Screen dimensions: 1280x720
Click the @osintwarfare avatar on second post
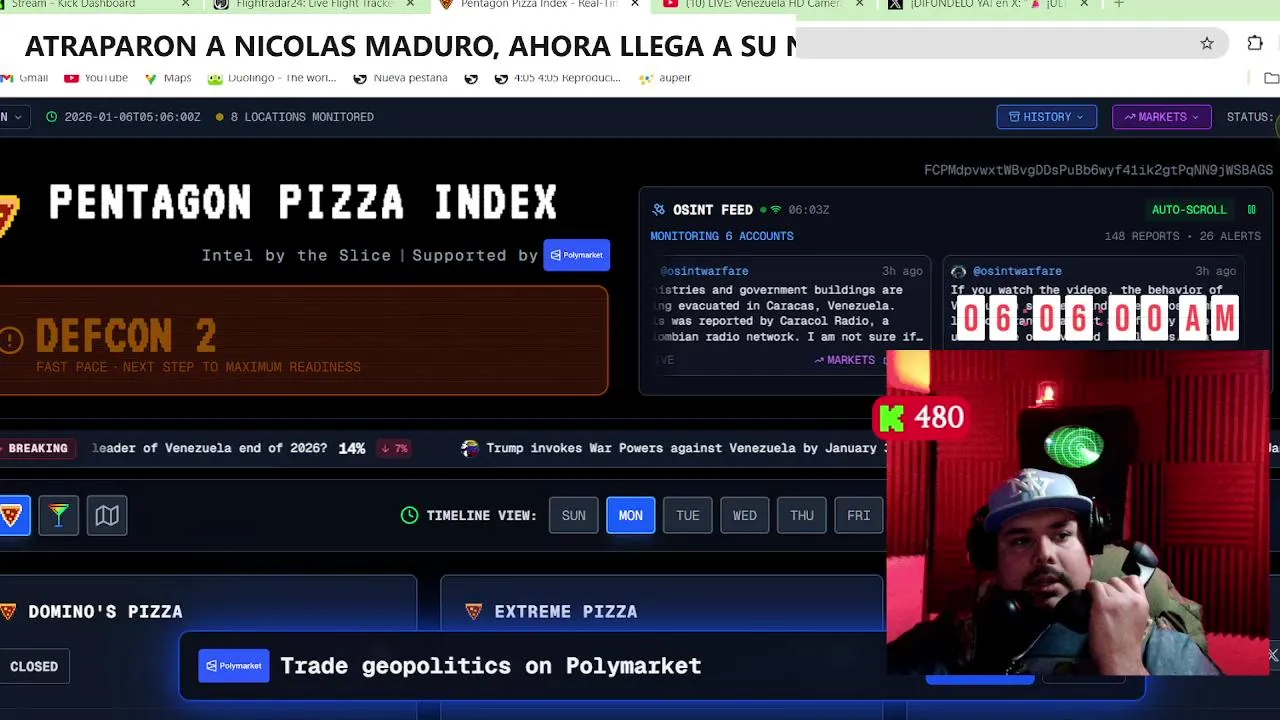958,271
